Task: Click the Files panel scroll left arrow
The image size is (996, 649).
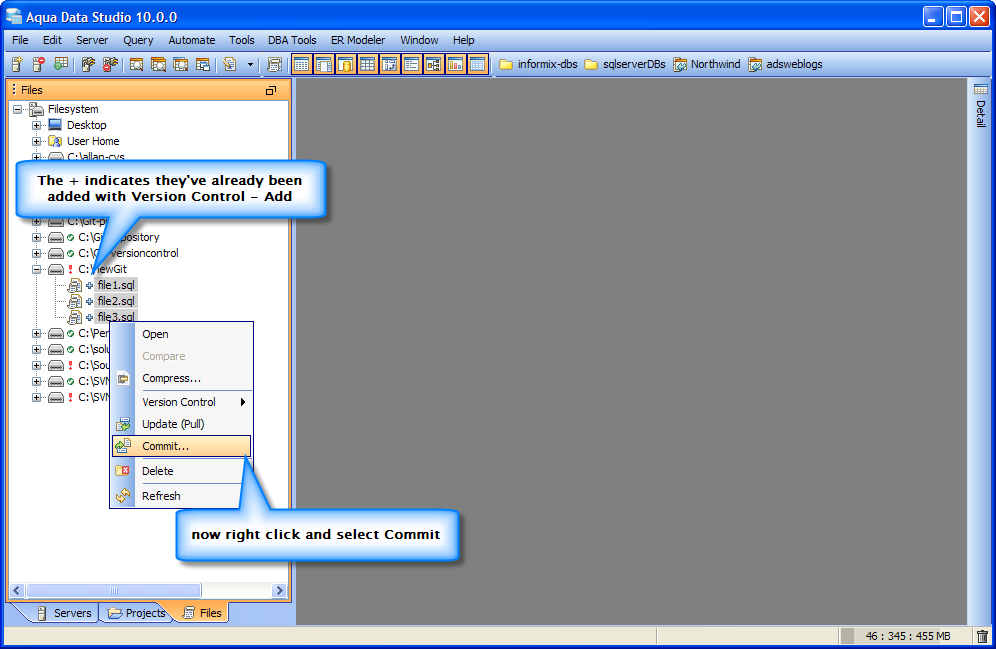Action: [17, 591]
